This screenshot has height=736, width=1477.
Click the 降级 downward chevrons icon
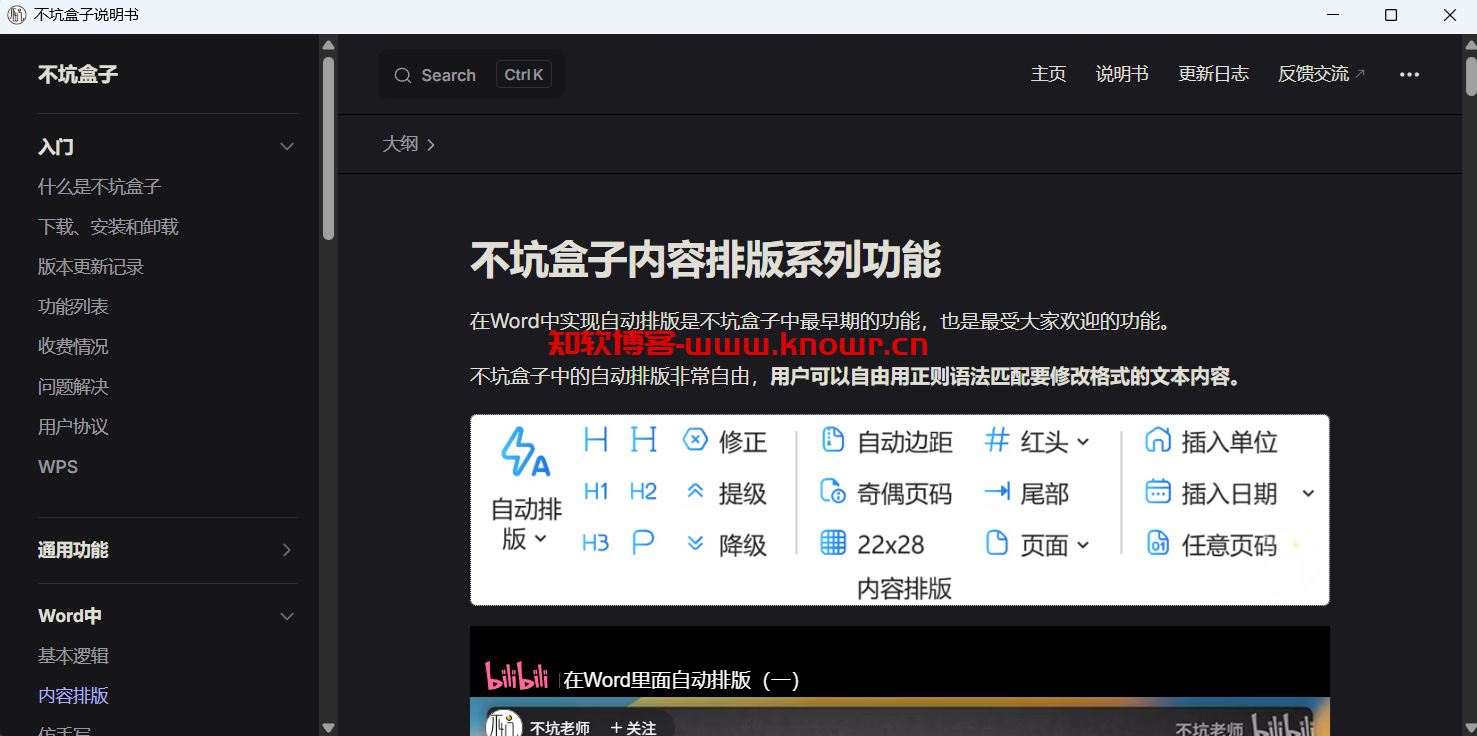pyautogui.click(x=695, y=543)
